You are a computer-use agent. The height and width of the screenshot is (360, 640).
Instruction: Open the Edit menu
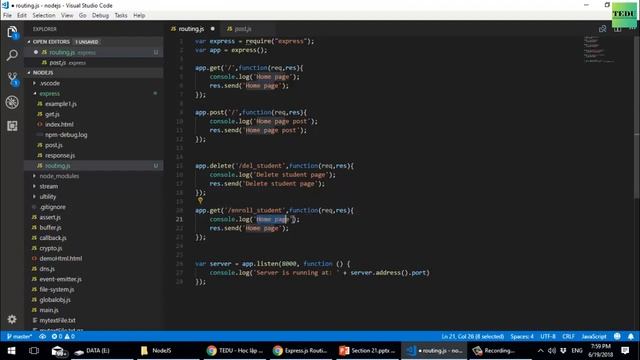coord(22,16)
